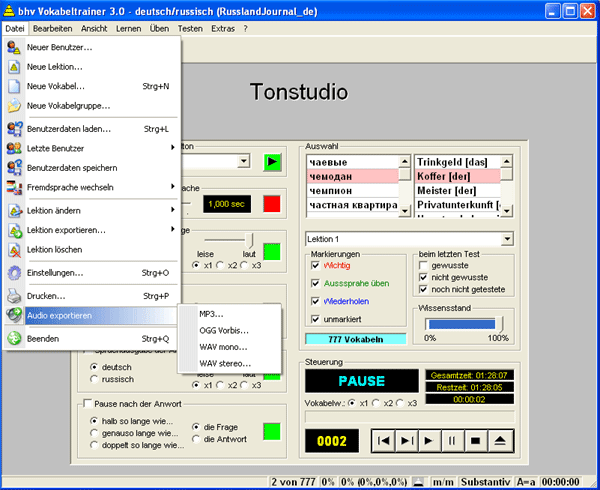600x490 pixels.
Task: Click the Letzte Benutzer icon
Action: pyautogui.click(x=14, y=148)
